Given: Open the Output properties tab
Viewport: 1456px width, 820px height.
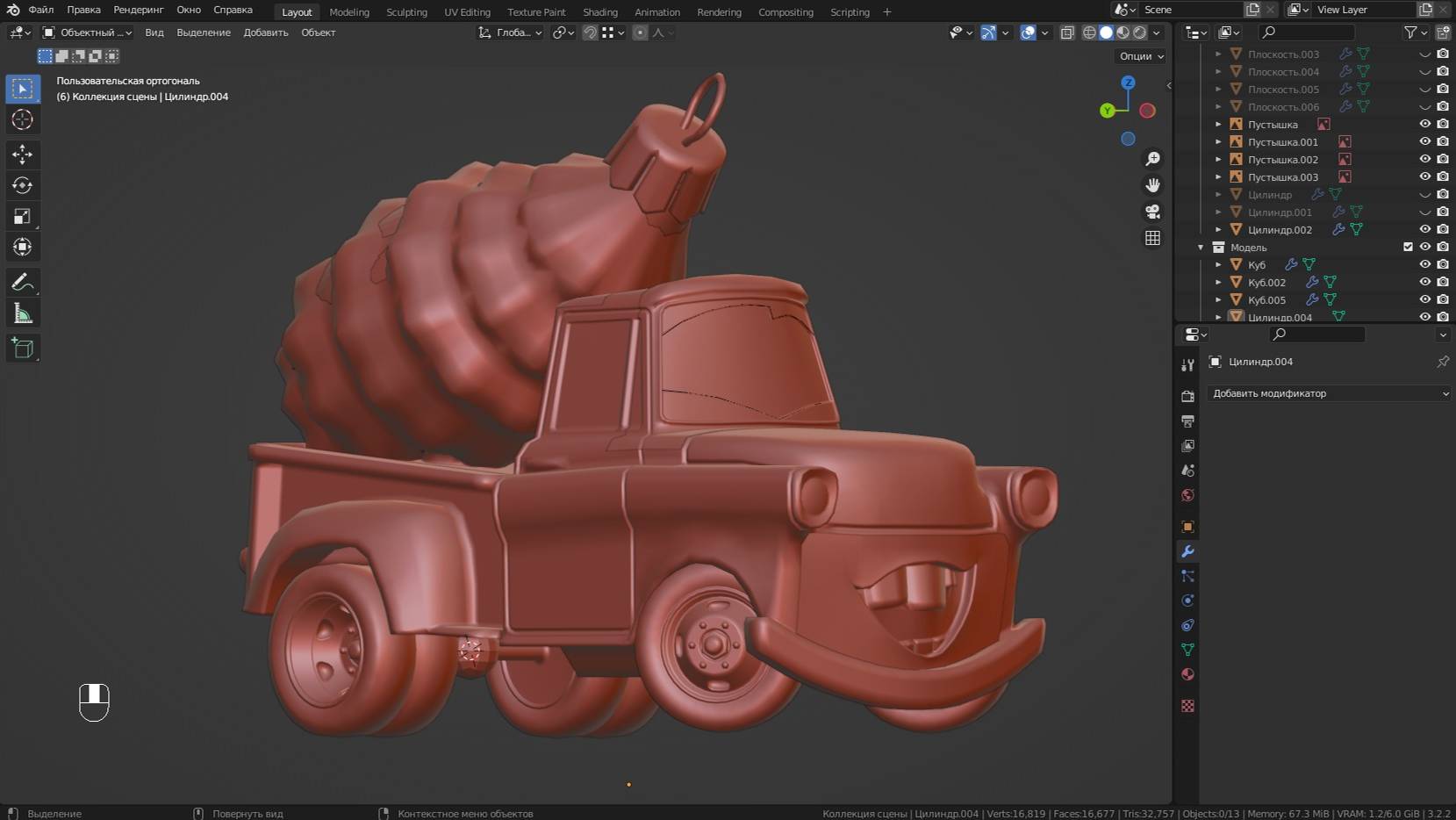Looking at the screenshot, I should click(x=1187, y=421).
